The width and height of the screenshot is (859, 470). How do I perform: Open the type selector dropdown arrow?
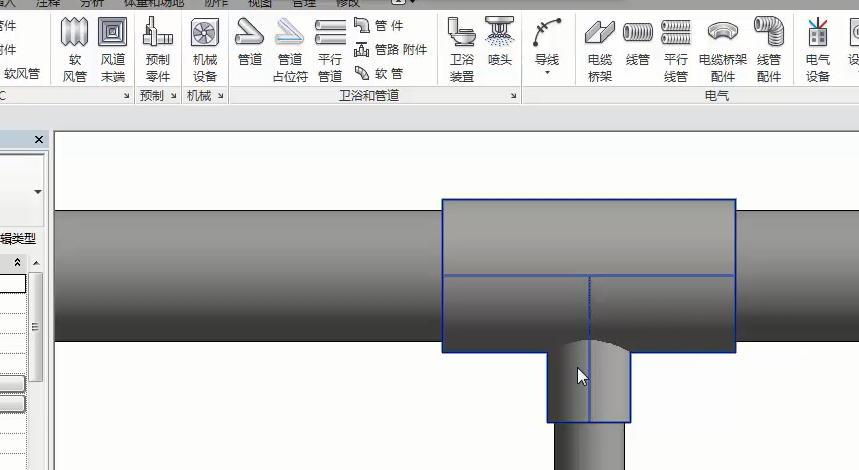pos(38,191)
